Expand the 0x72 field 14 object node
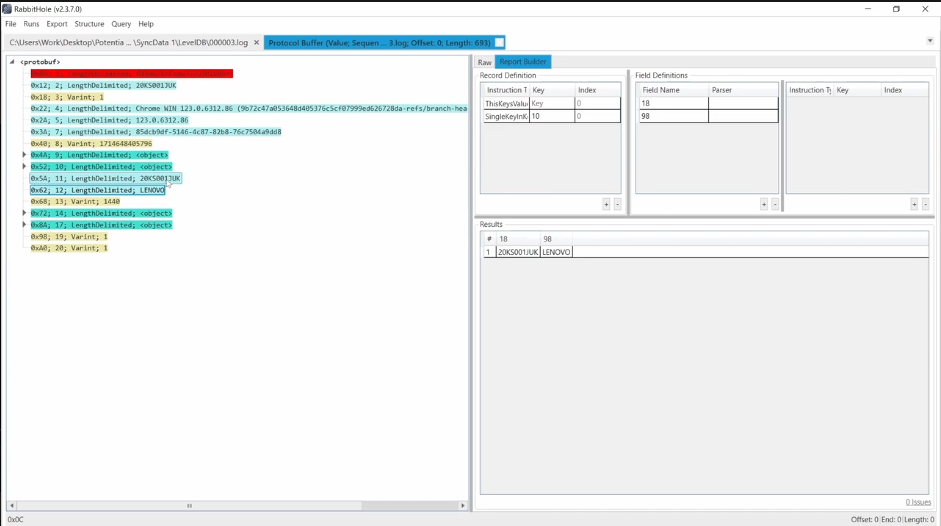Viewport: 941px width, 526px height. click(24, 213)
